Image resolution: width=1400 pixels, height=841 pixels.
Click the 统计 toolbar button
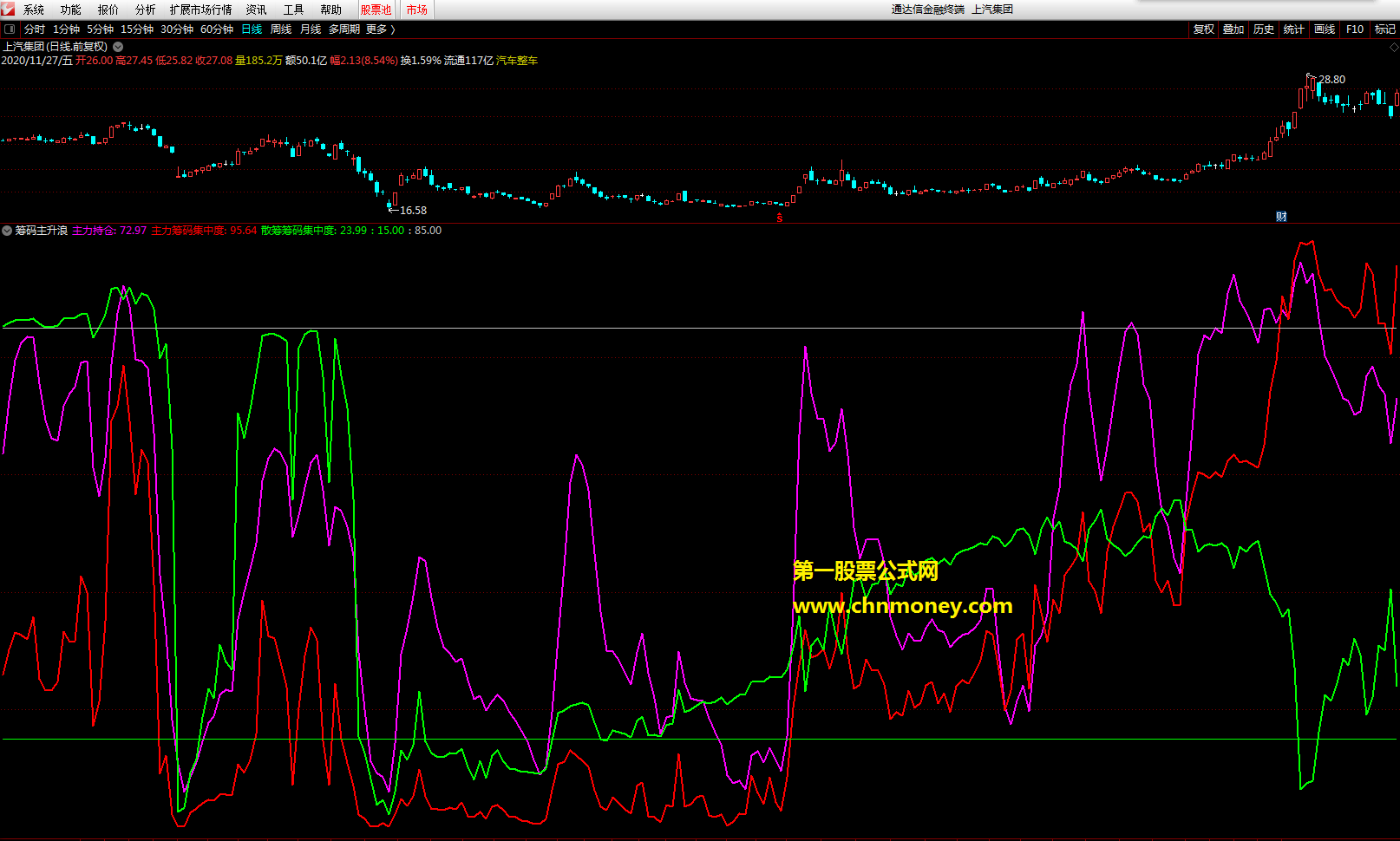(1294, 29)
